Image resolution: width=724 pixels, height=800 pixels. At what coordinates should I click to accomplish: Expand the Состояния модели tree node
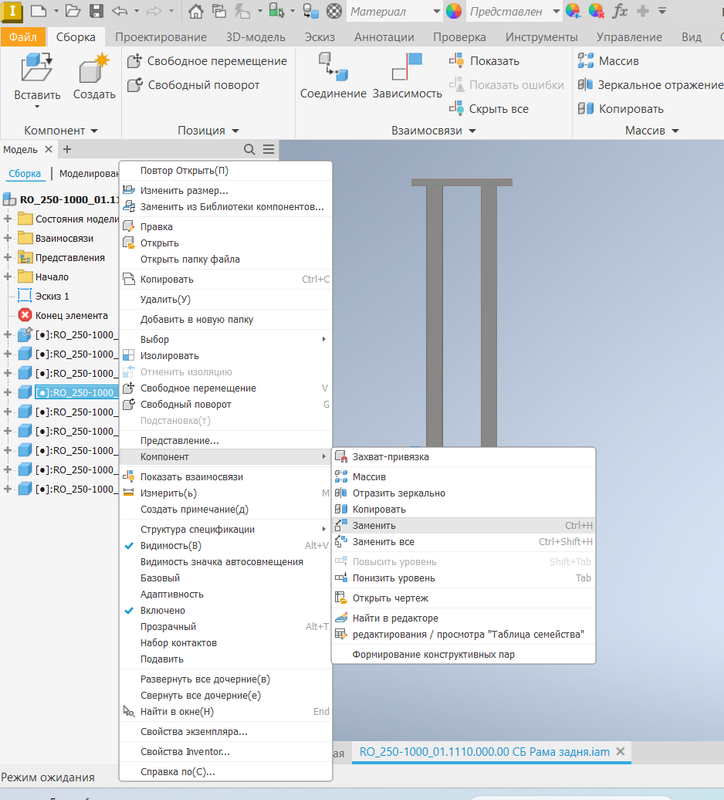[x=7, y=219]
